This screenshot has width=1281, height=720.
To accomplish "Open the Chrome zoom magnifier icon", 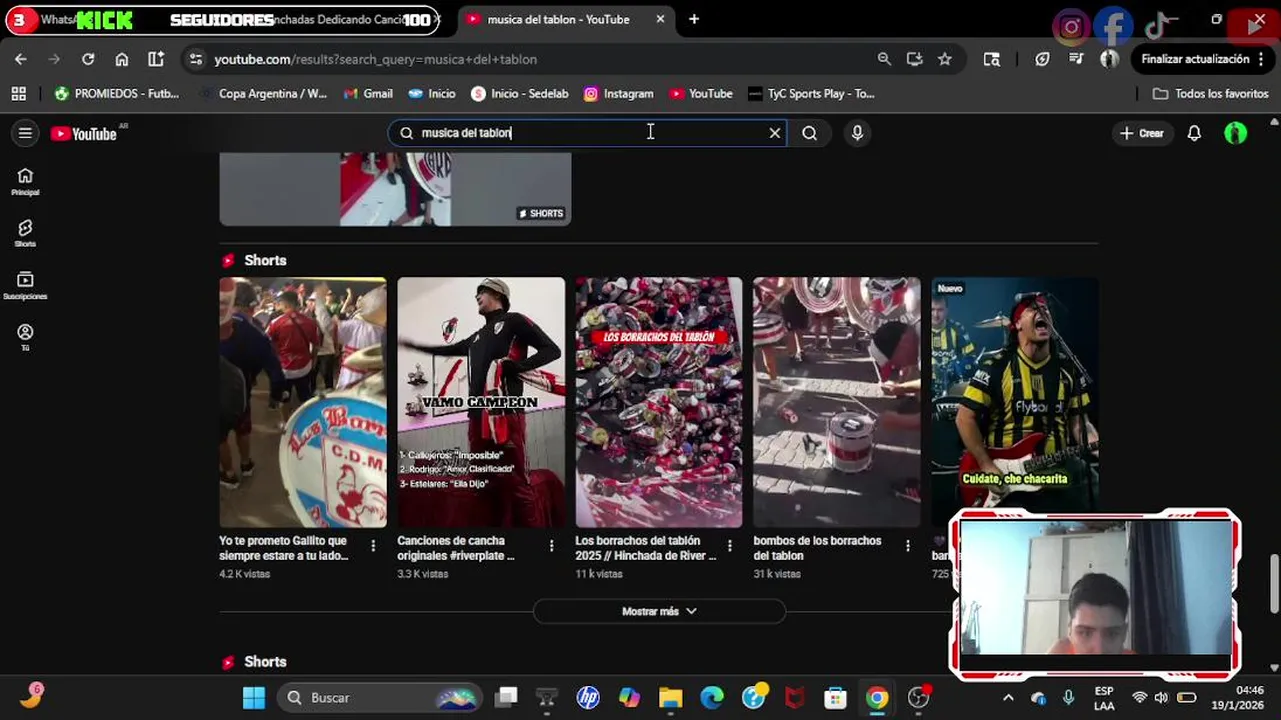I will (884, 59).
